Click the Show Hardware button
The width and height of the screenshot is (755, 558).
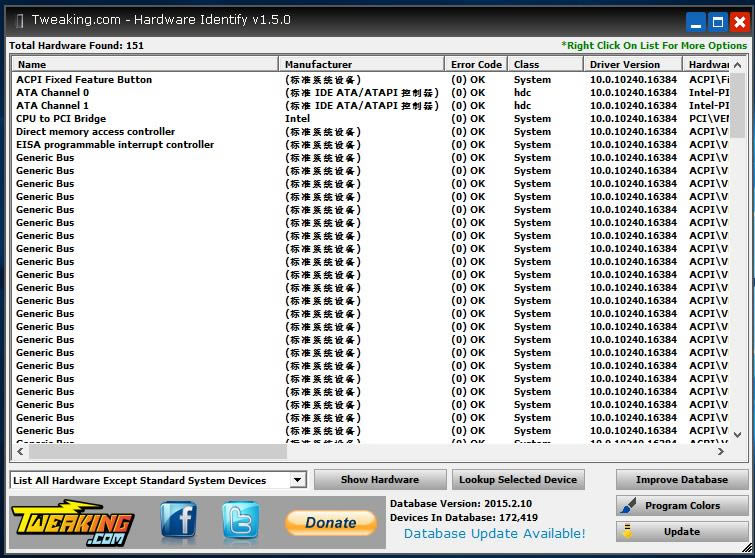[380, 480]
